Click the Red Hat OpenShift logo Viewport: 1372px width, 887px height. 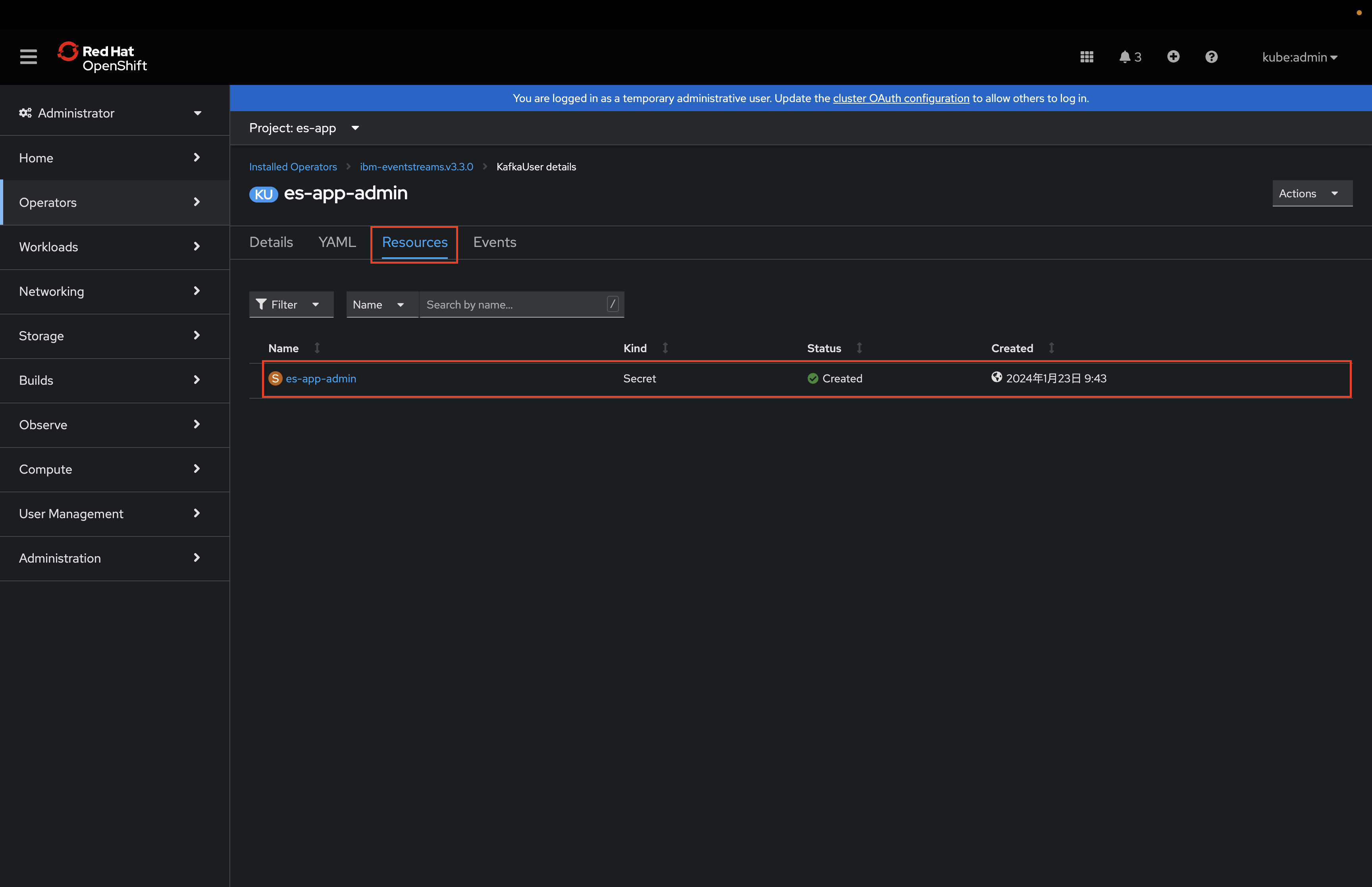click(x=102, y=57)
